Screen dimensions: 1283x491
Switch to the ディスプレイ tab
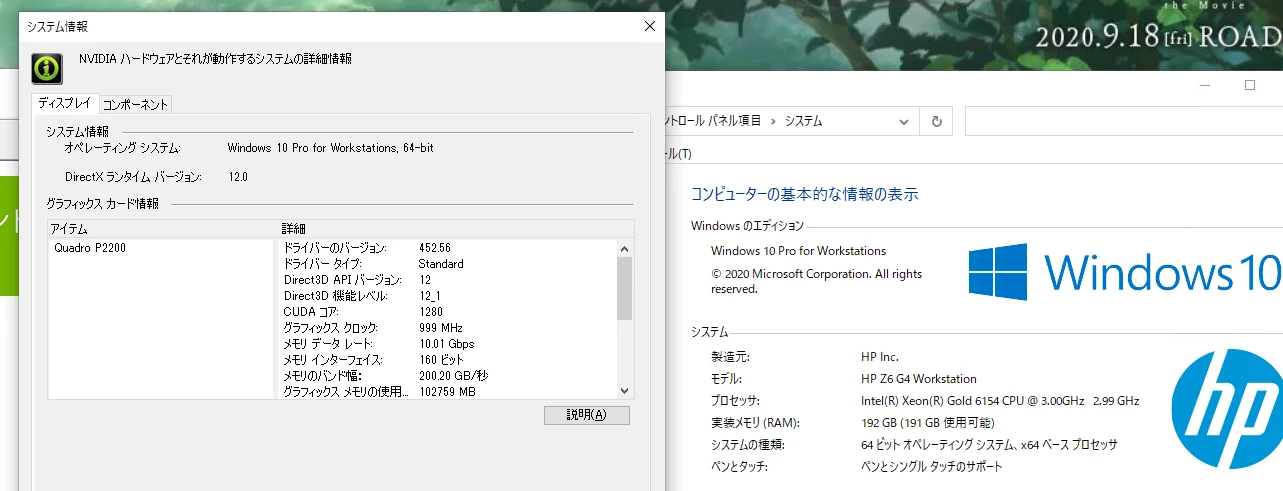point(65,103)
